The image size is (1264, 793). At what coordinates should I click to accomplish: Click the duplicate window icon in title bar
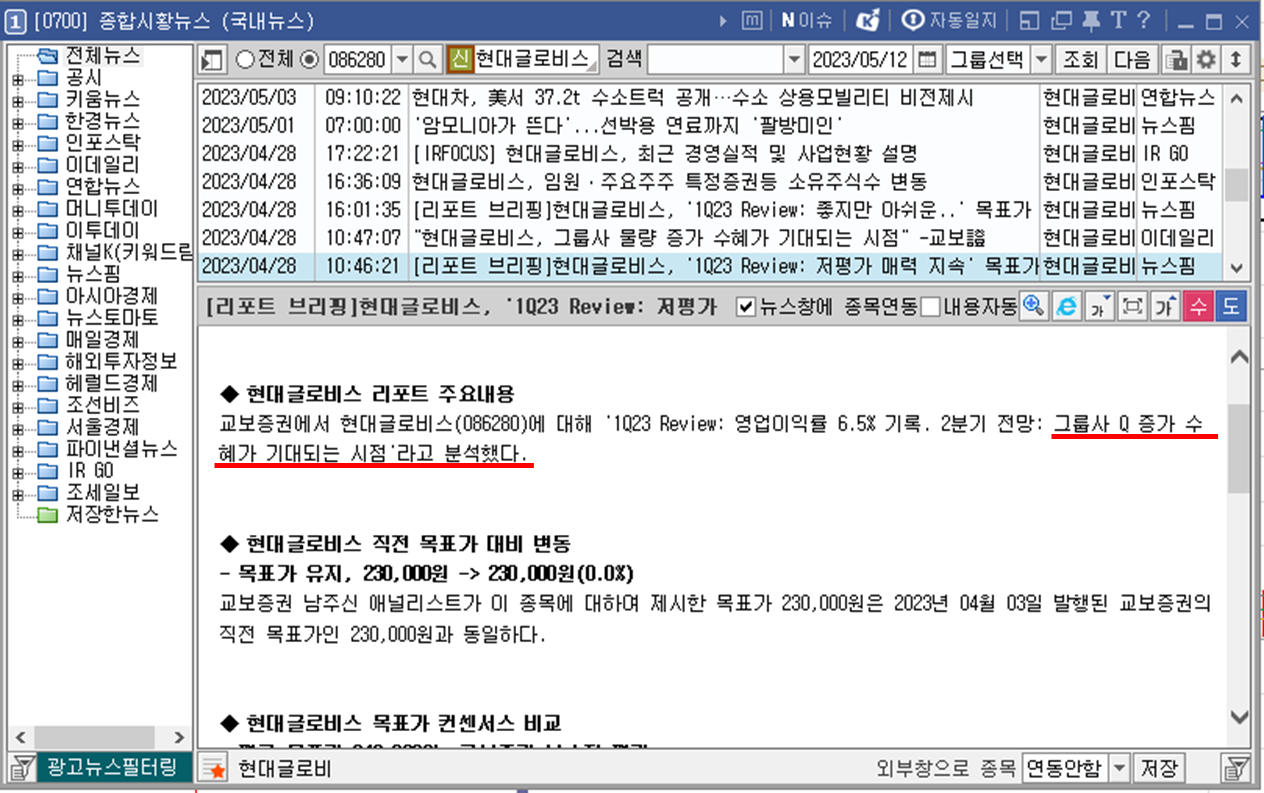(x=1061, y=20)
